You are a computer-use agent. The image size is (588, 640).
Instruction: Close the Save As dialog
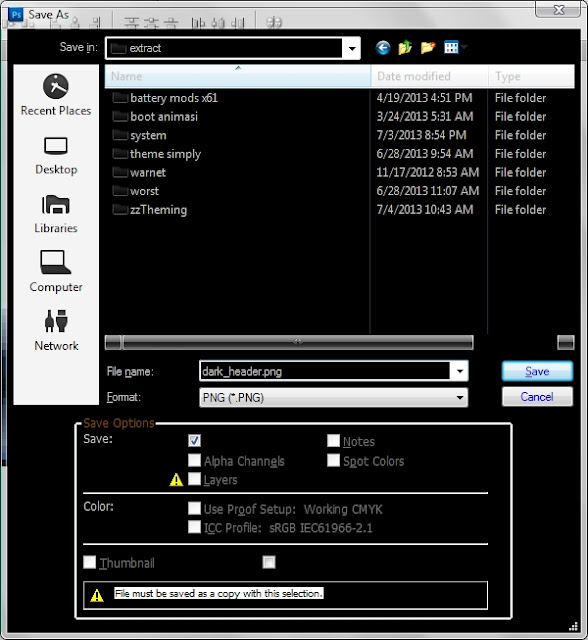tap(559, 10)
